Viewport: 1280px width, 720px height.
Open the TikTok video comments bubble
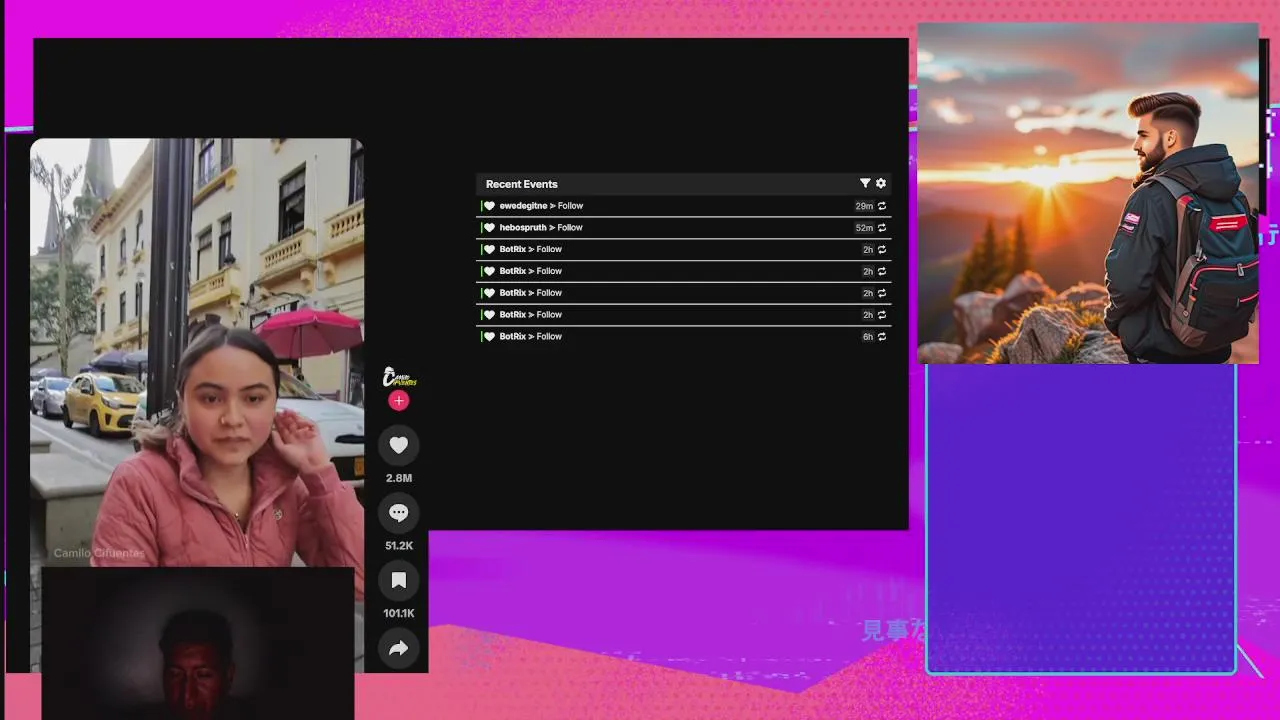coord(399,513)
